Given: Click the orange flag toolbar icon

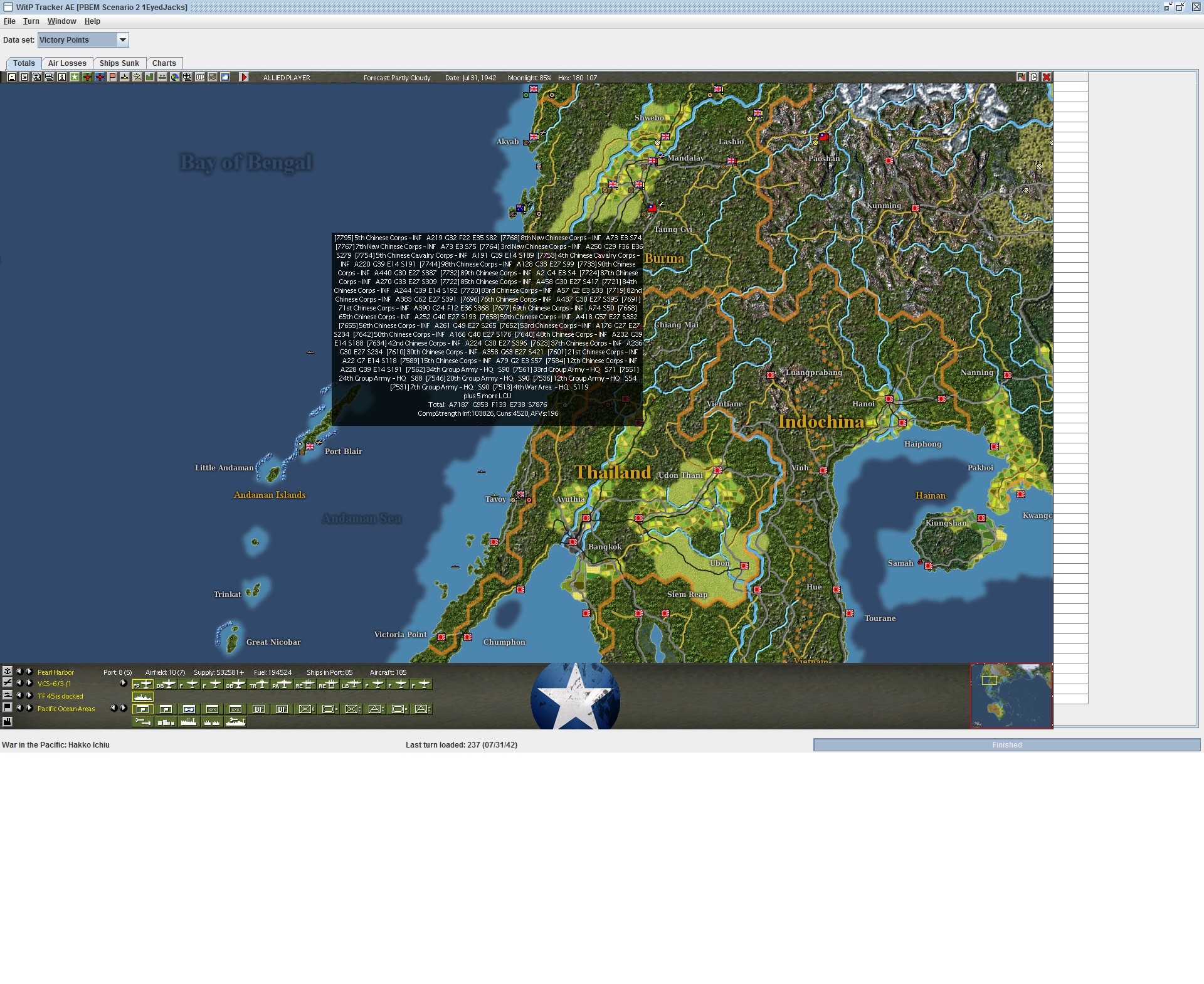Looking at the screenshot, I should 112,77.
